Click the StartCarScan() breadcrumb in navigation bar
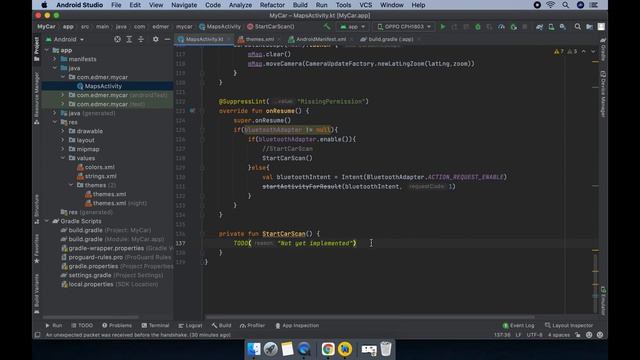 pos(270,27)
